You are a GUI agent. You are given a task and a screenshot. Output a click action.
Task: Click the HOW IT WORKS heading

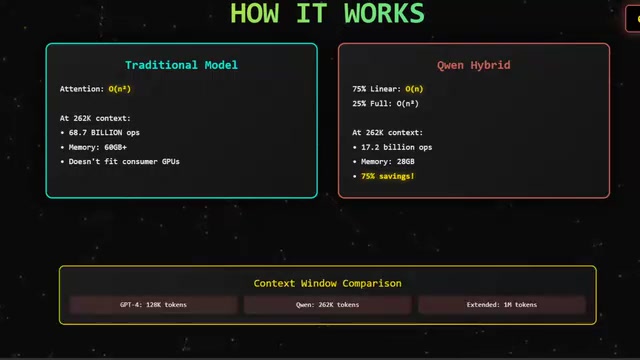tap(327, 13)
